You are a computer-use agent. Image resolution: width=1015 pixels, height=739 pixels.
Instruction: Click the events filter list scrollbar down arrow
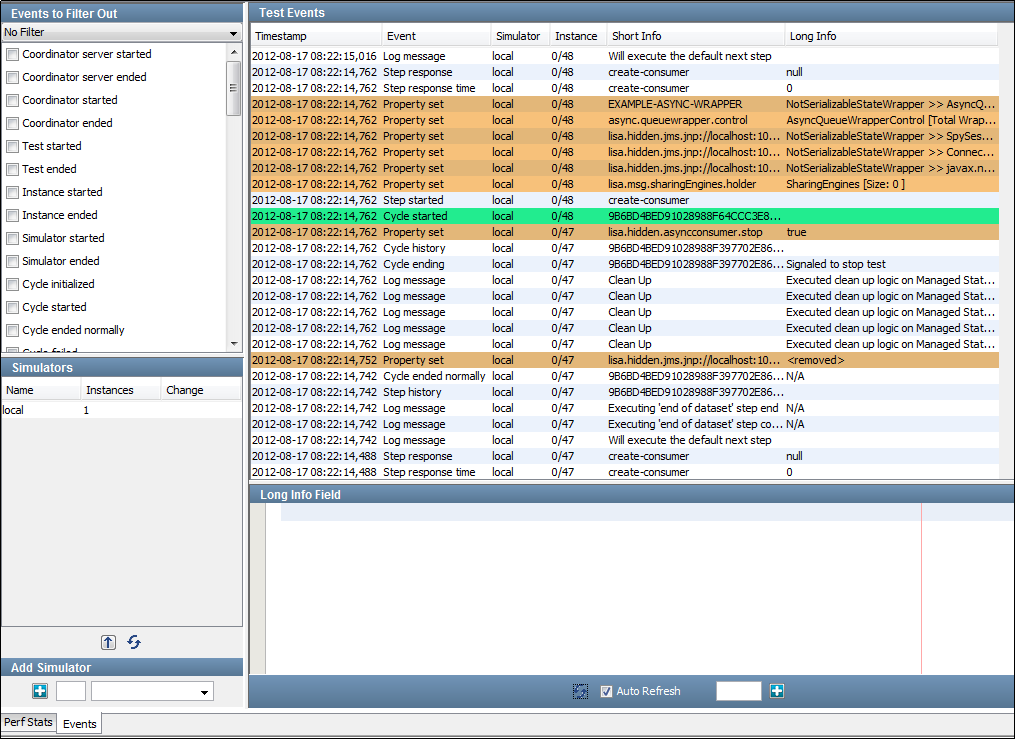(x=234, y=344)
